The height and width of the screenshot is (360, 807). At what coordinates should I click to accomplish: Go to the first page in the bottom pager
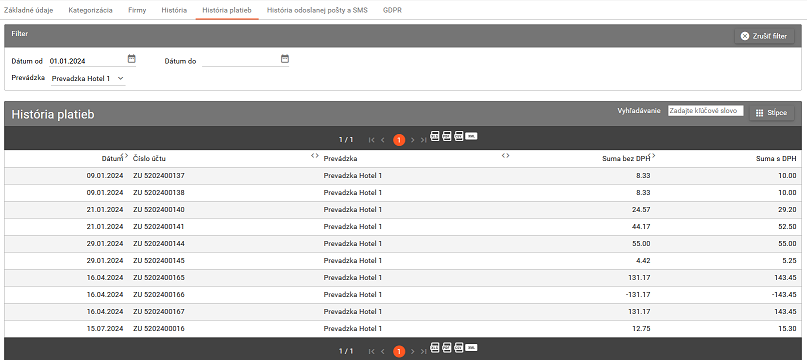372,351
